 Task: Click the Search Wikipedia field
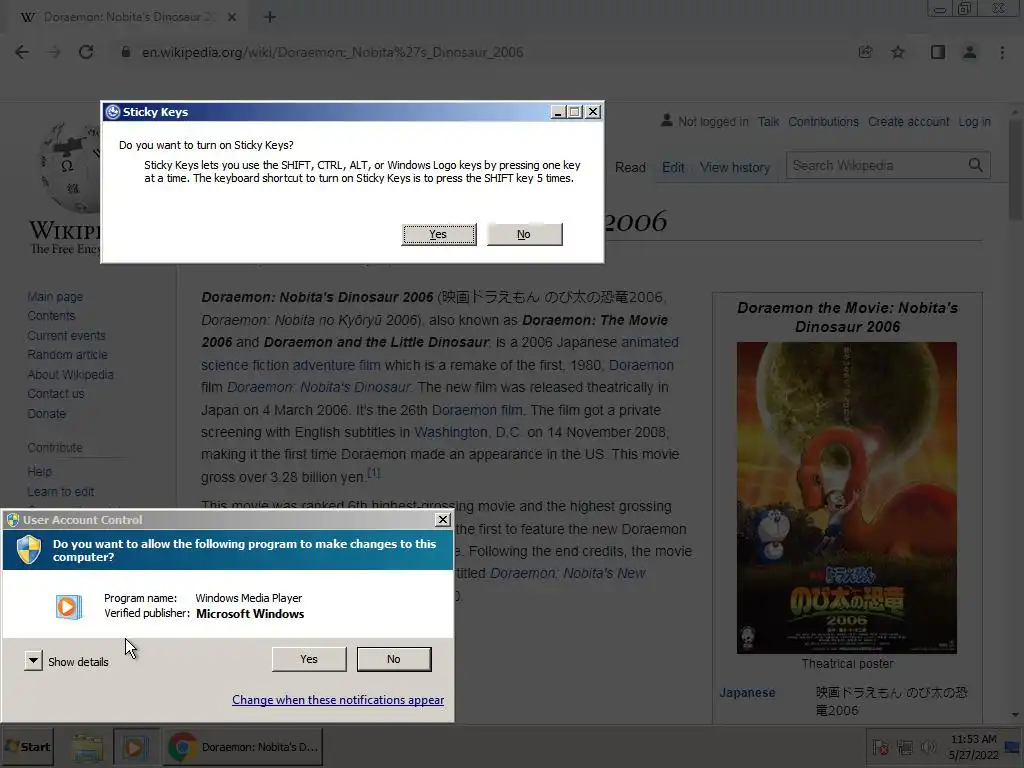click(x=875, y=165)
